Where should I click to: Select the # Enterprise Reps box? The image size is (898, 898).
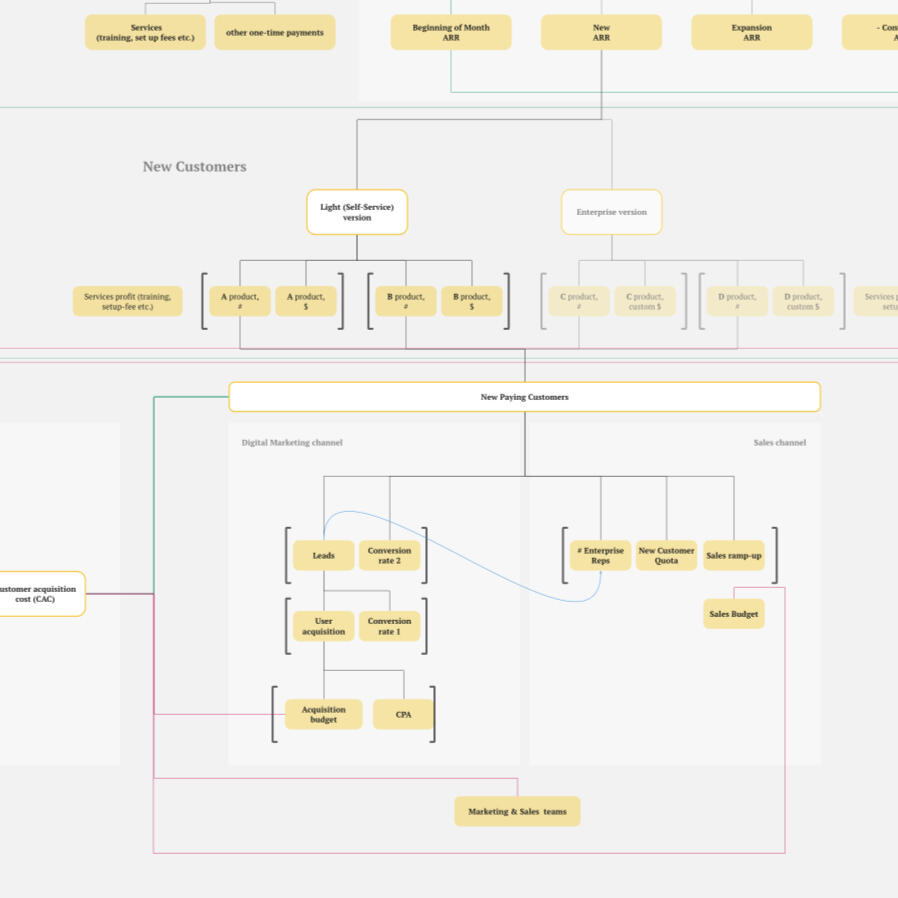pyautogui.click(x=600, y=555)
